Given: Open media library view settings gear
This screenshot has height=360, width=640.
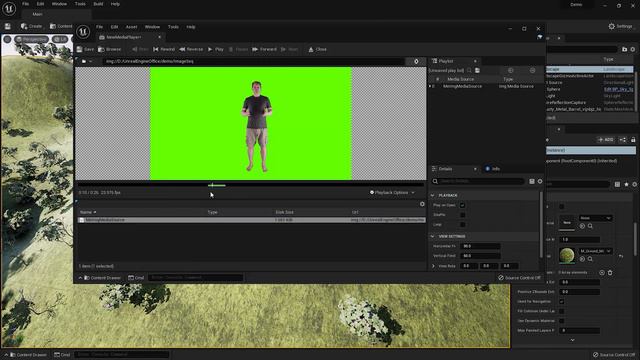Looking at the screenshot, I should (422, 204).
